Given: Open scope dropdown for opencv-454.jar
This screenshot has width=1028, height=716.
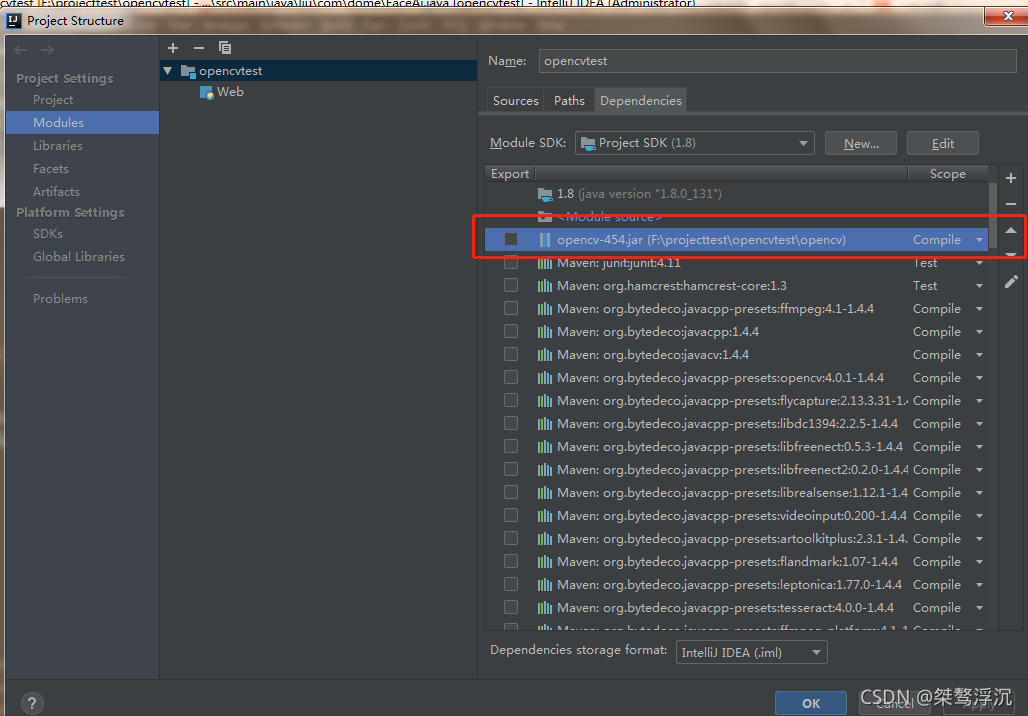Looking at the screenshot, I should 979,240.
